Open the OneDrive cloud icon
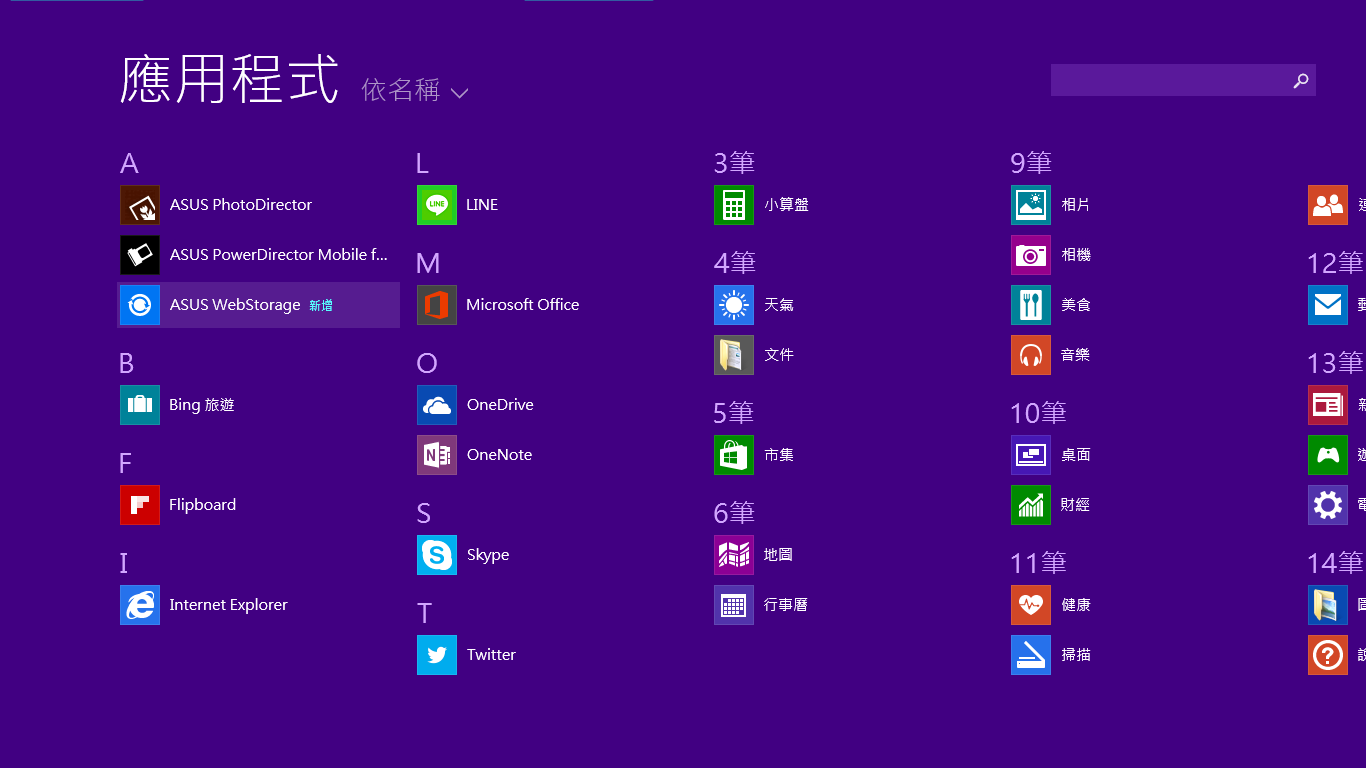 (437, 405)
